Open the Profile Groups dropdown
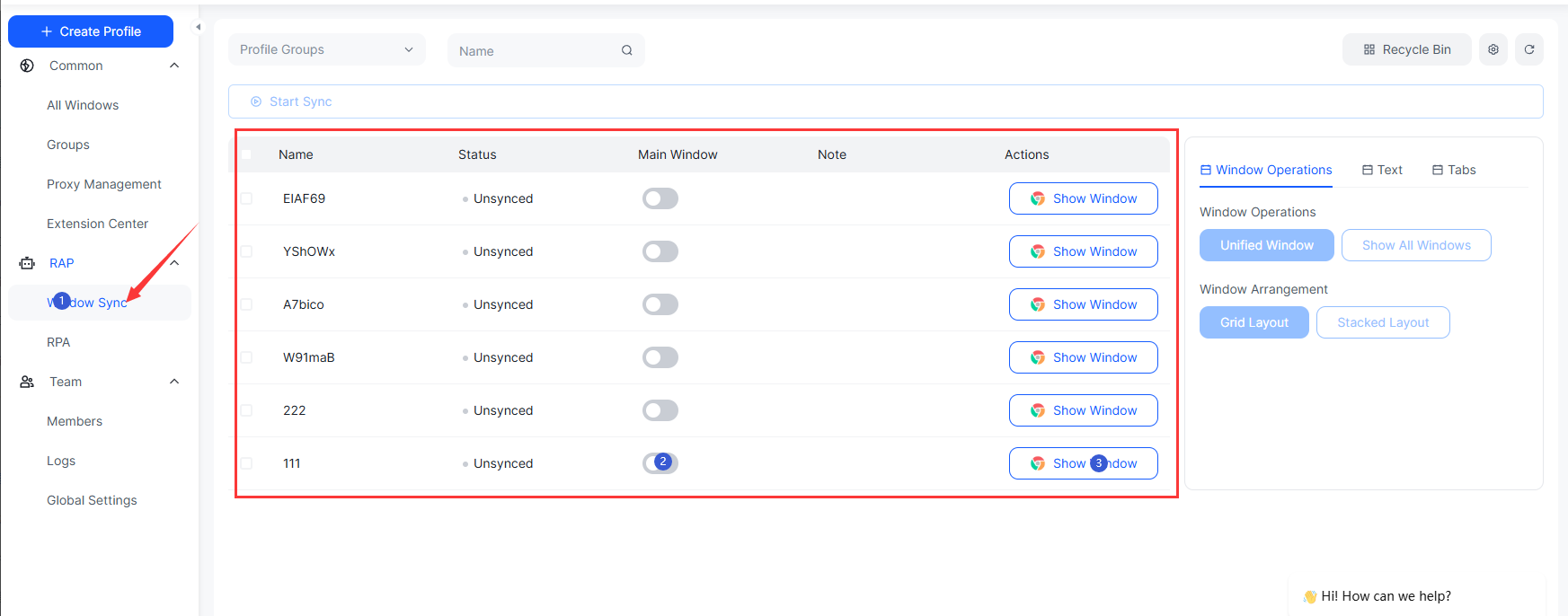 coord(326,50)
